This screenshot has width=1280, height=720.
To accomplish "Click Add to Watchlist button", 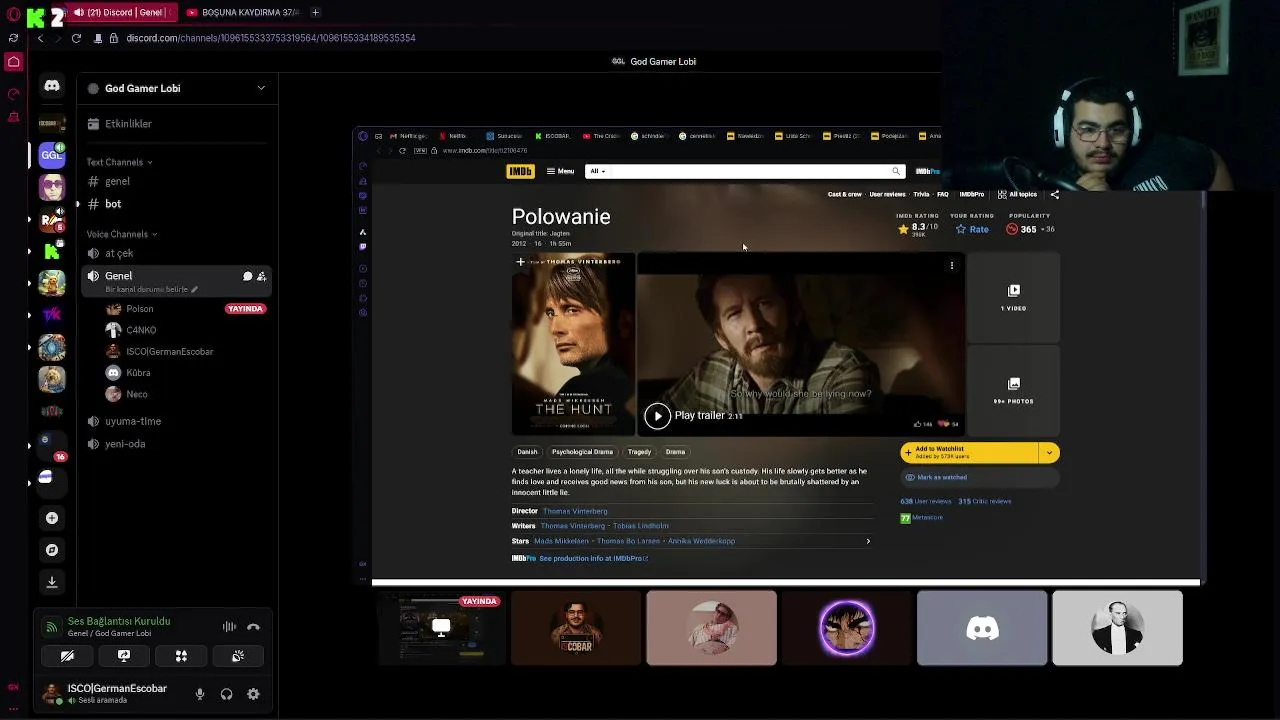I will point(969,453).
